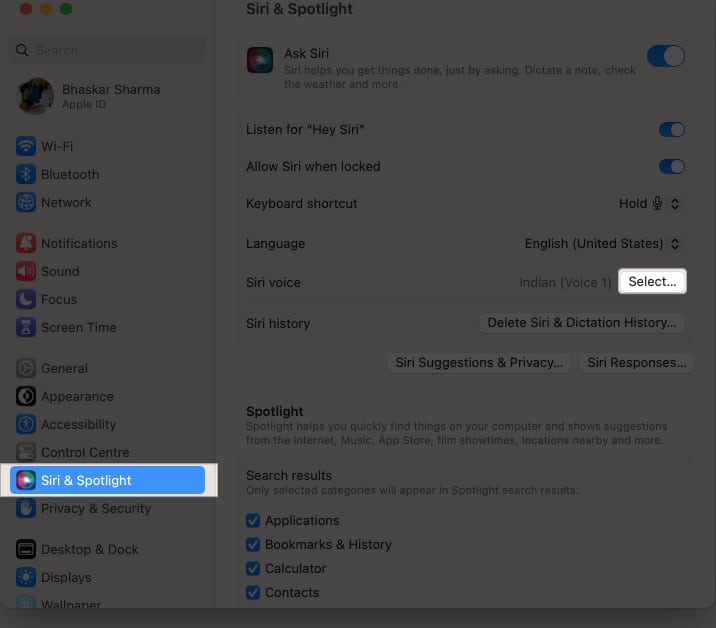This screenshot has width=716, height=628.
Task: Click Select... button for Siri voice
Action: 652,281
